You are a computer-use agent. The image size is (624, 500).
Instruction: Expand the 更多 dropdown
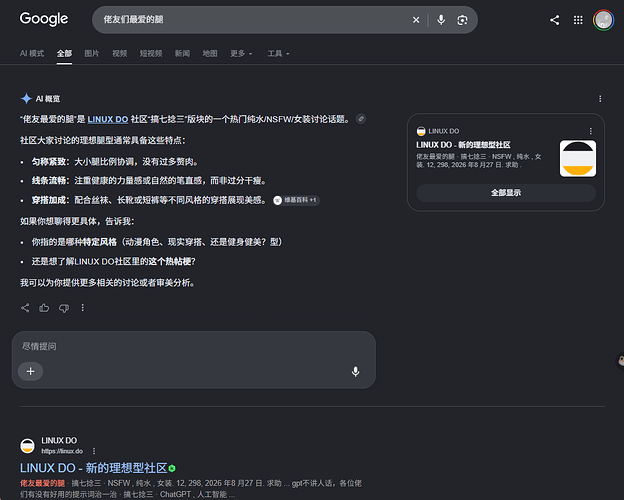(x=241, y=53)
